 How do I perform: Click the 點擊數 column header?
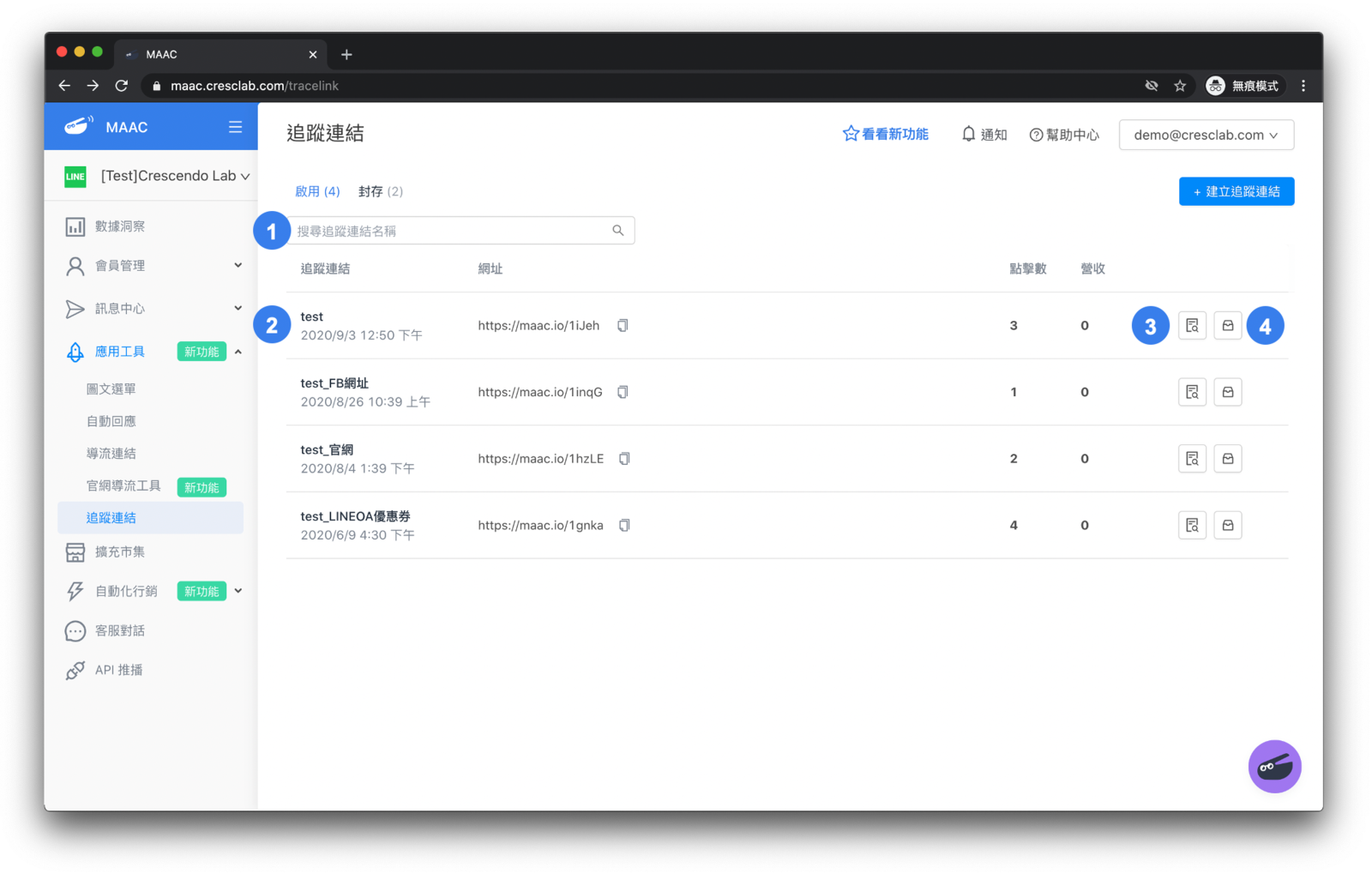tap(1027, 269)
